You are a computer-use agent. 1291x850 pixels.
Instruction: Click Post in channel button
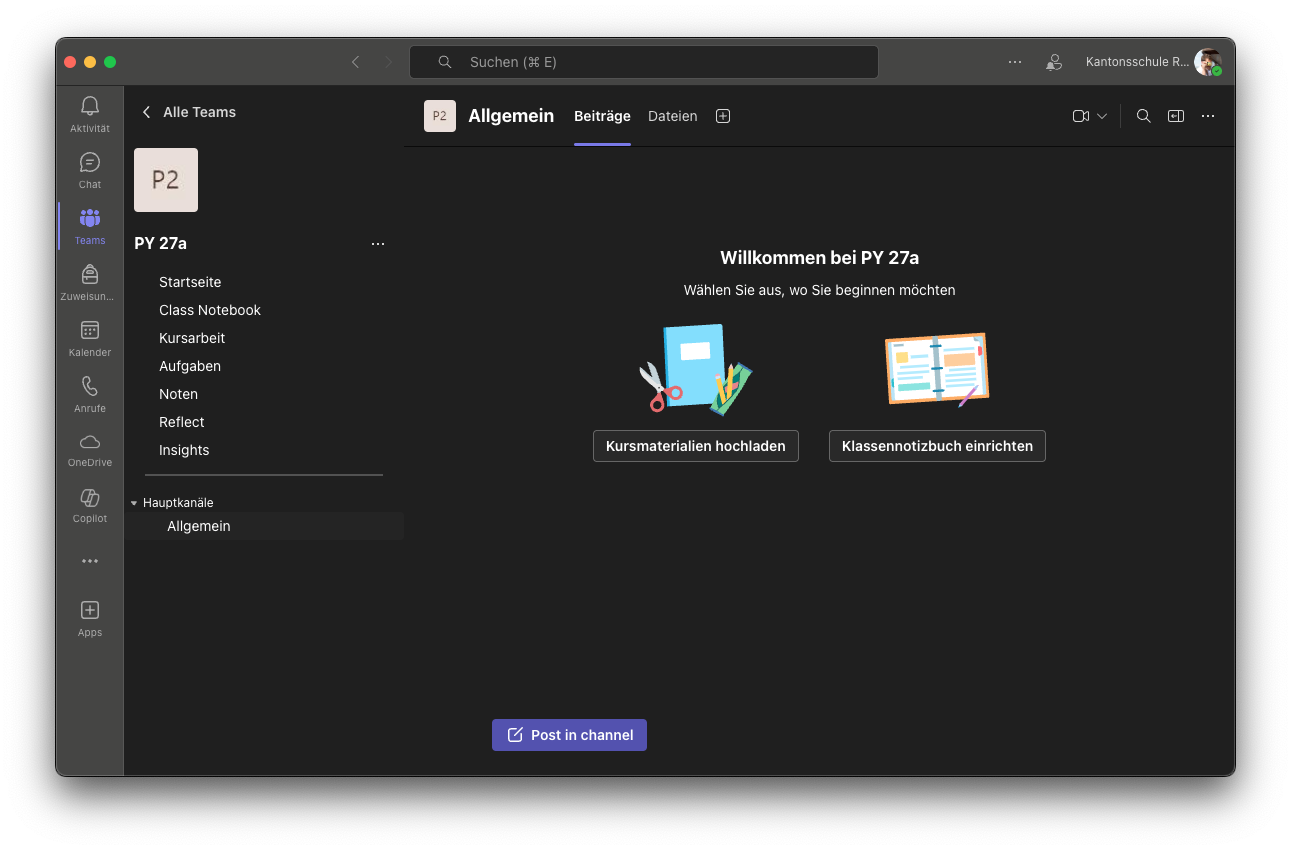coord(569,735)
